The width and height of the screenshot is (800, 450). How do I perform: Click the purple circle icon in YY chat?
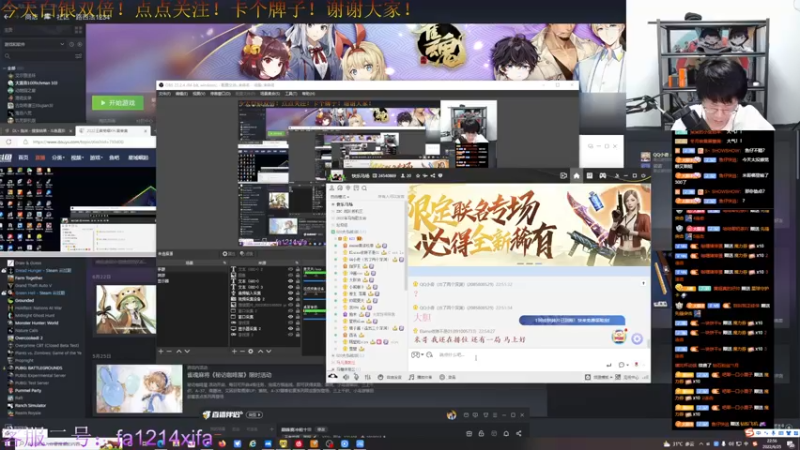coord(637,339)
